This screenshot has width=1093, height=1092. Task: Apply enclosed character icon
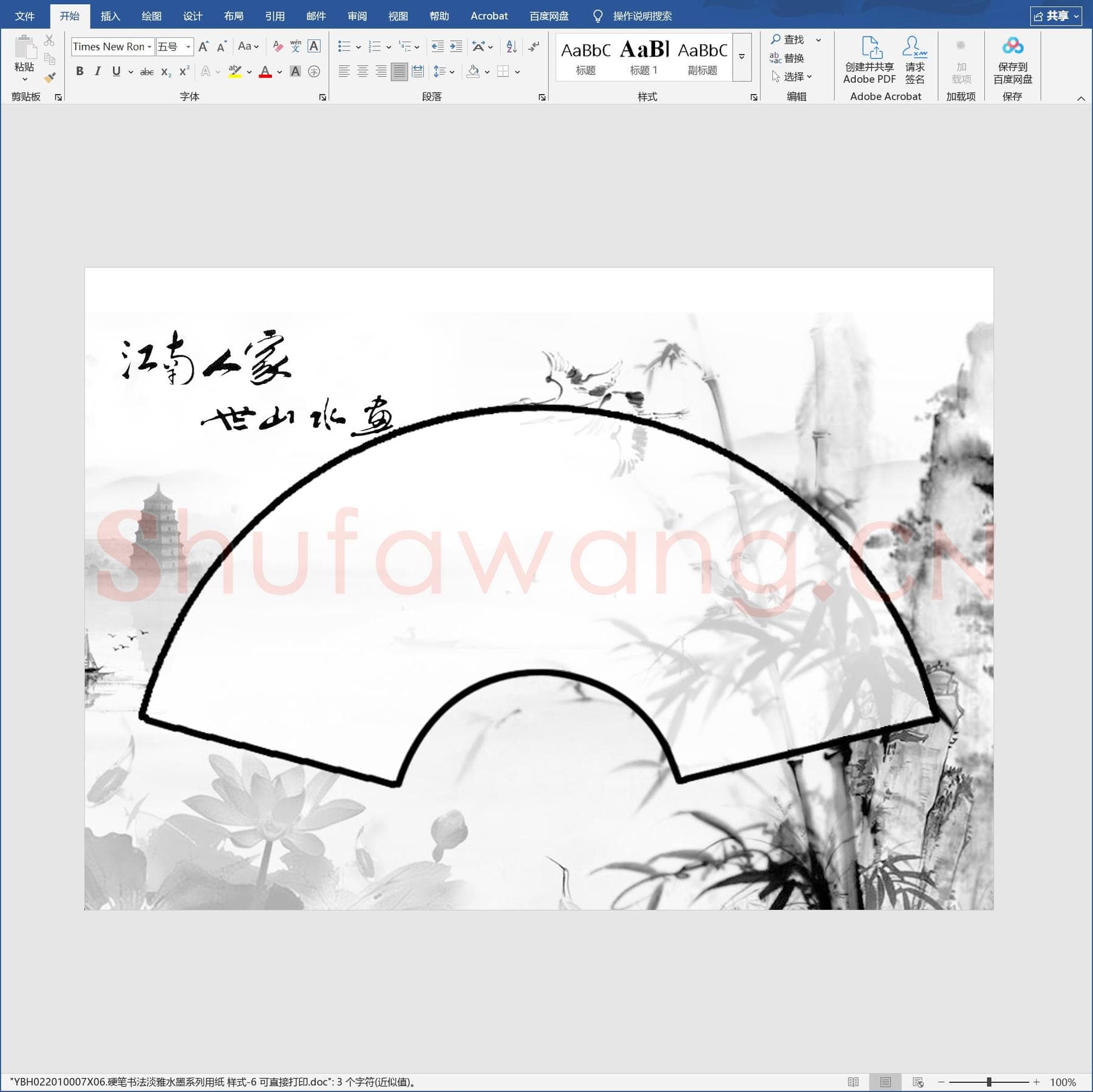pyautogui.click(x=314, y=72)
